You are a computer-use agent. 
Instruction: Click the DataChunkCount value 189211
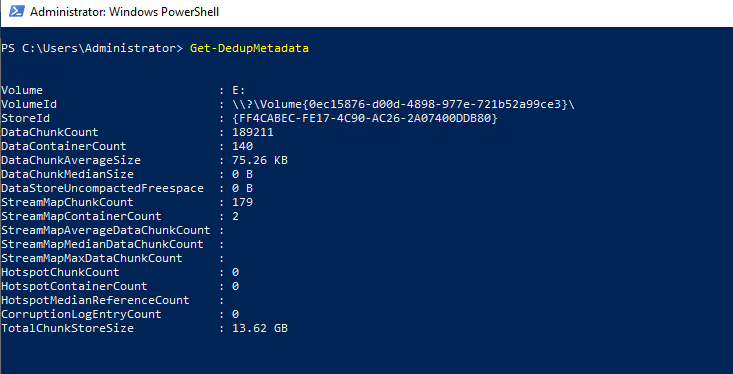click(253, 132)
